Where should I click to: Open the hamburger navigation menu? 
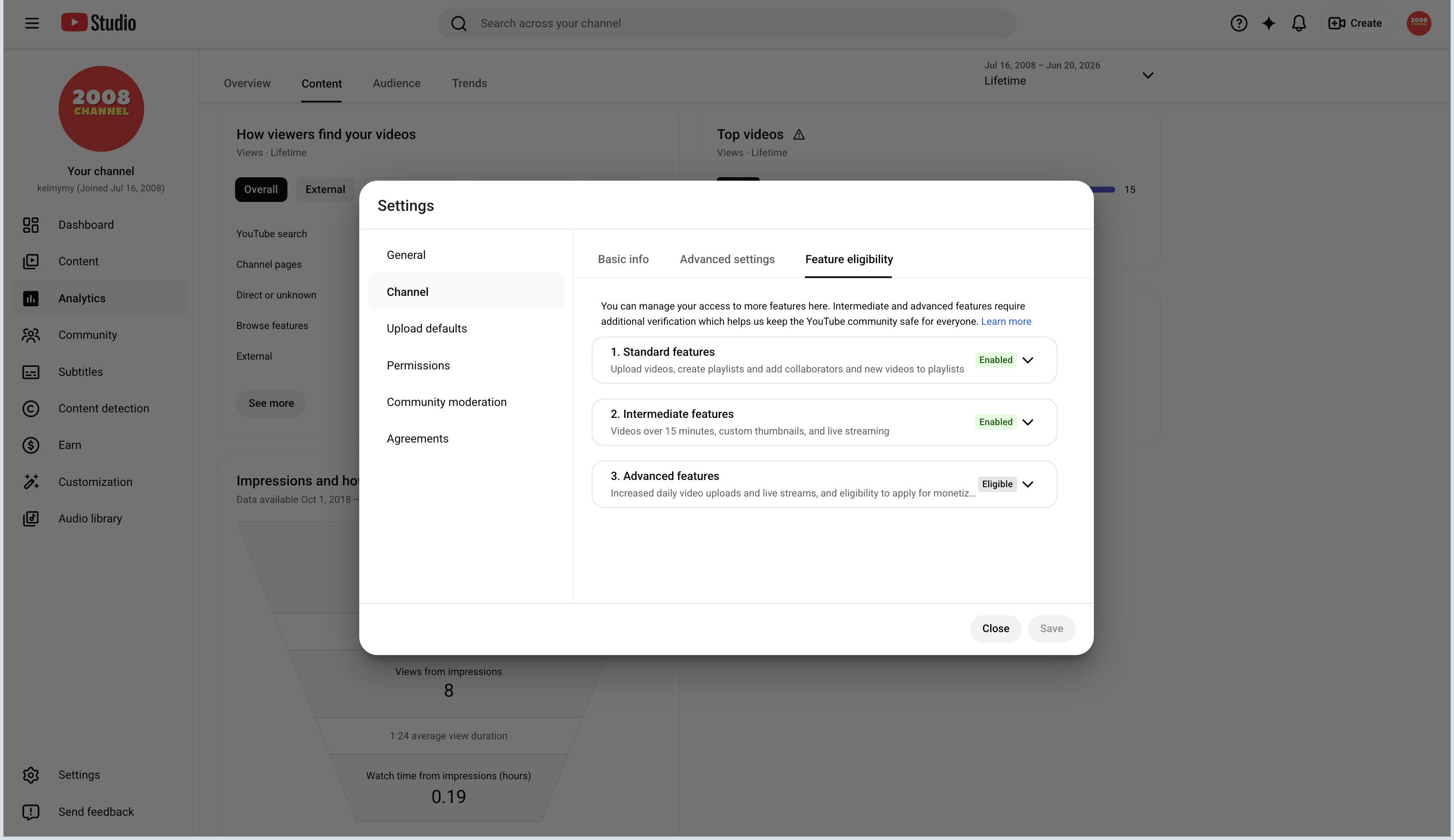click(x=32, y=23)
